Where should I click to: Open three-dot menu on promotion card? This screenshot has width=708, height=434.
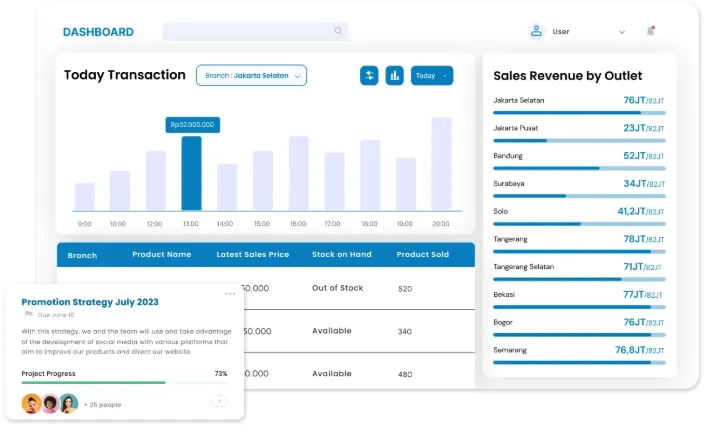tap(230, 294)
